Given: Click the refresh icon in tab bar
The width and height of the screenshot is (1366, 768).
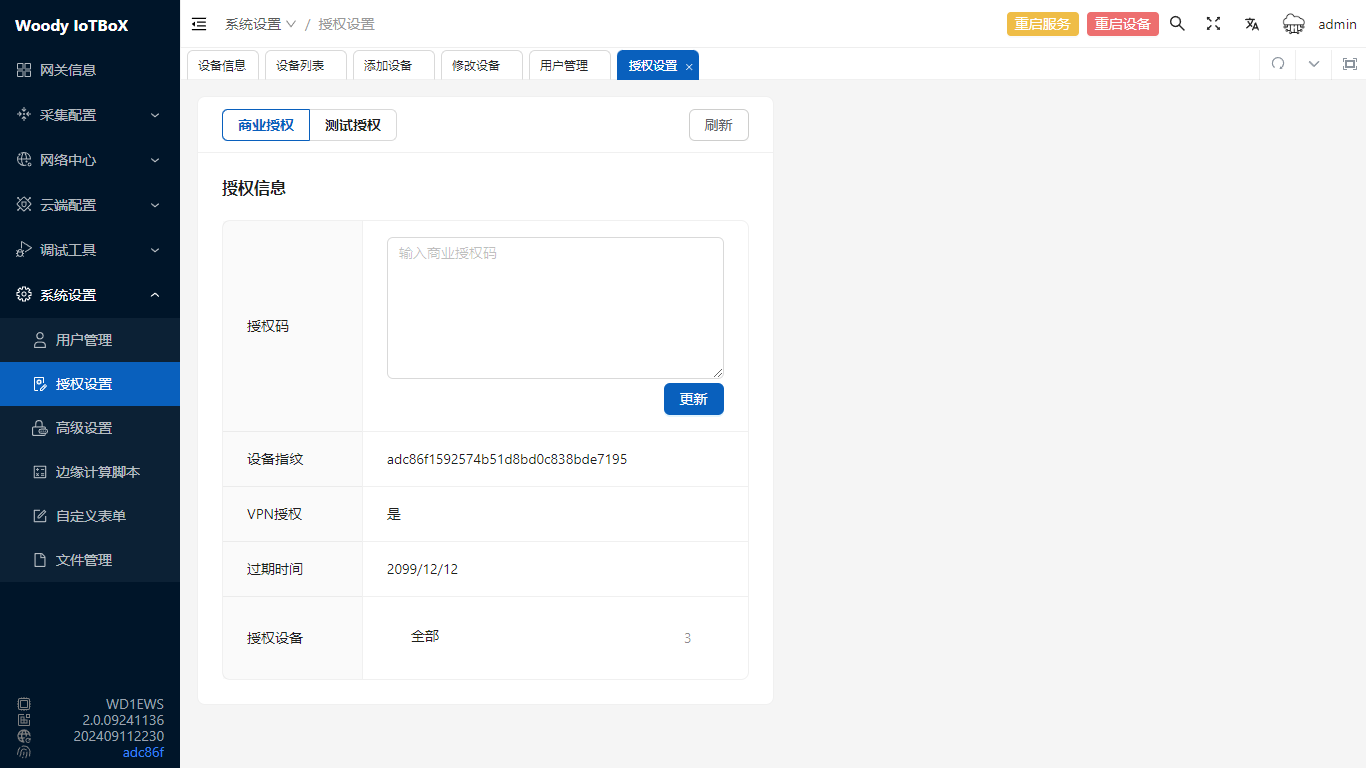Looking at the screenshot, I should click(x=1277, y=64).
